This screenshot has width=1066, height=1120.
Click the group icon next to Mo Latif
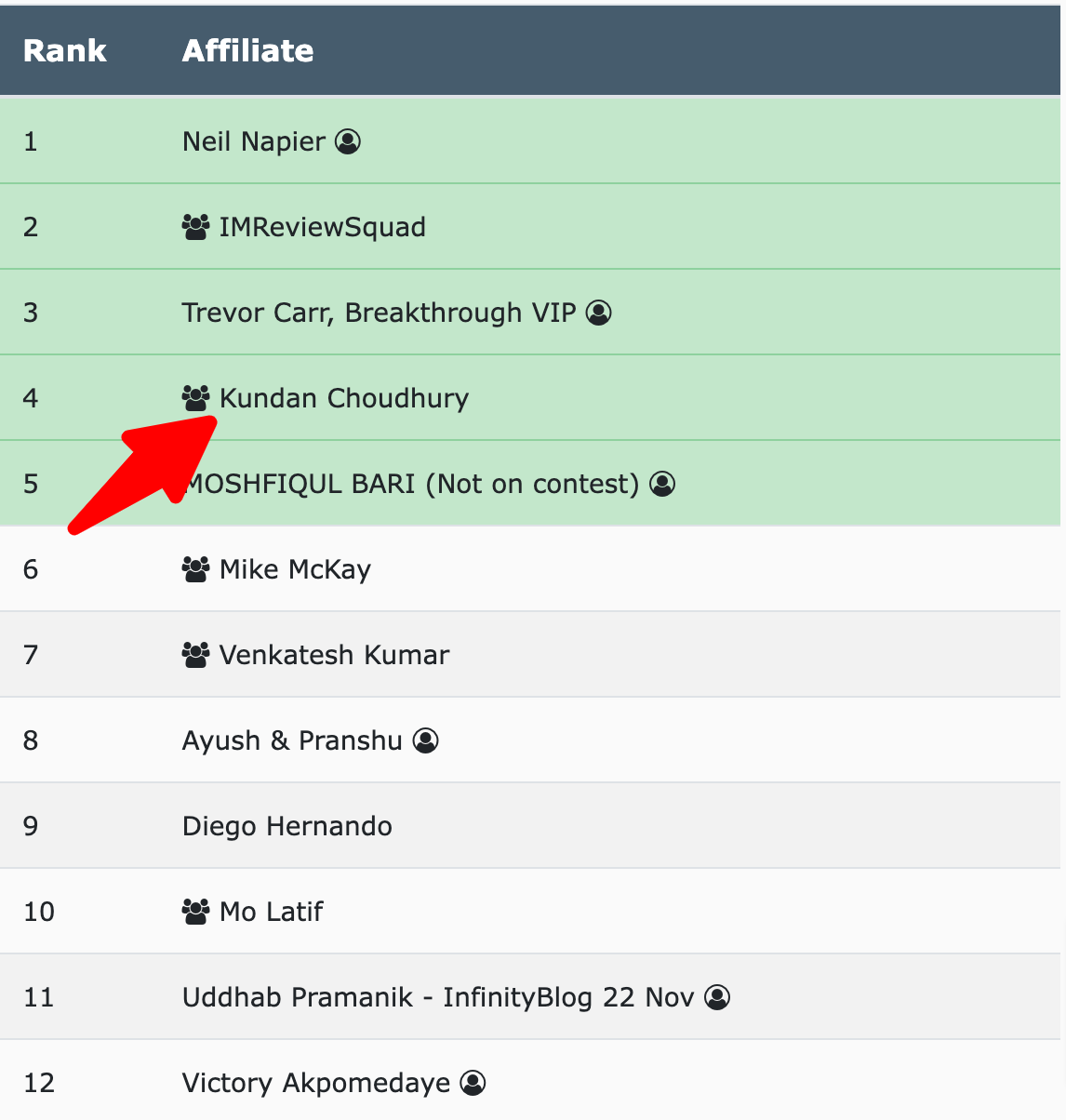195,912
